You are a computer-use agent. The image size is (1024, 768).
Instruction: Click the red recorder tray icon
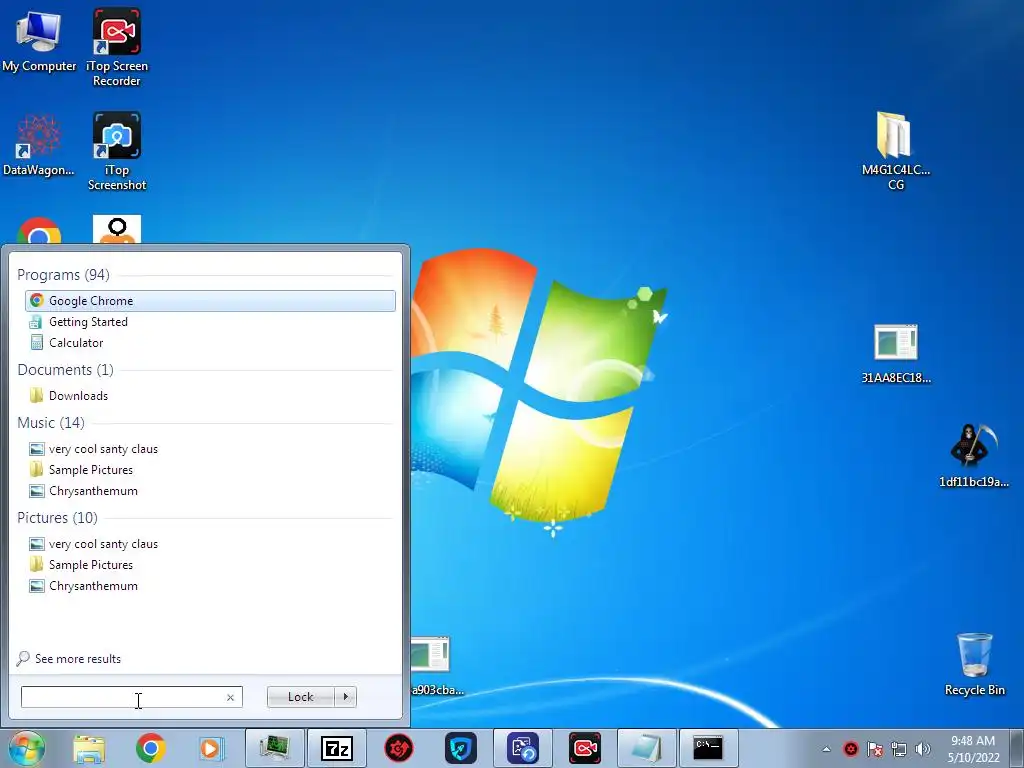[x=850, y=749]
